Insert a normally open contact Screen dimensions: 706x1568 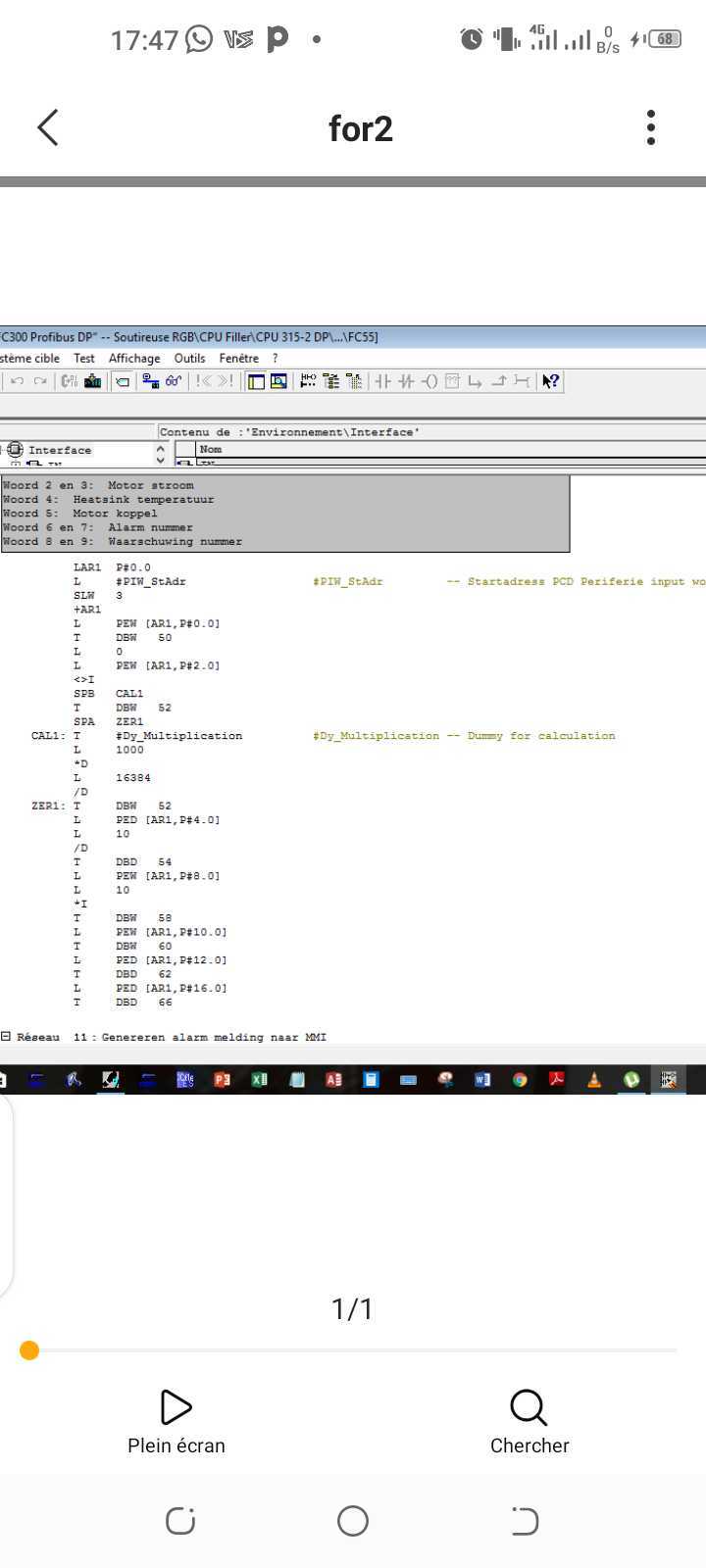pos(382,381)
